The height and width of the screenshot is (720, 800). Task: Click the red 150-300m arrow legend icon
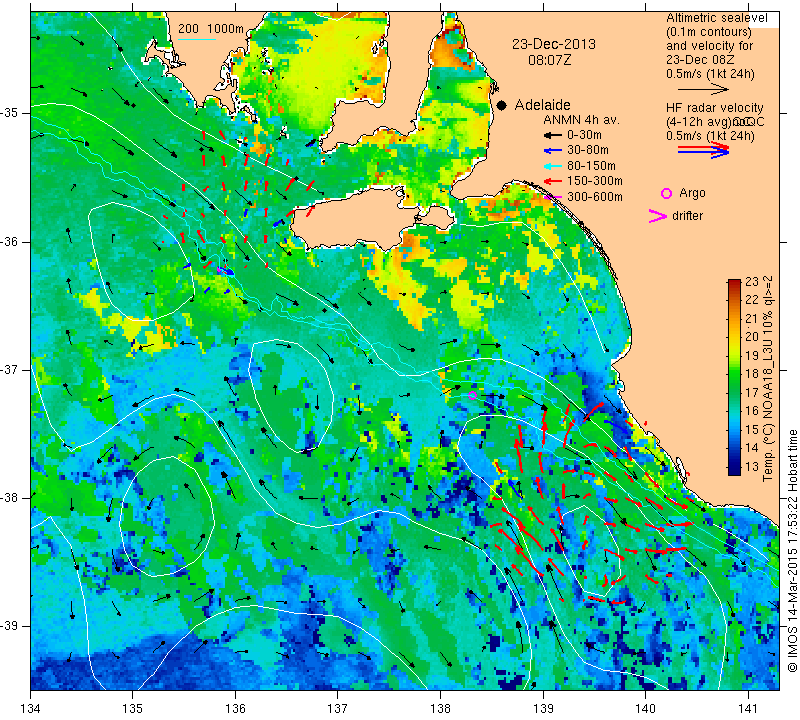[x=553, y=181]
